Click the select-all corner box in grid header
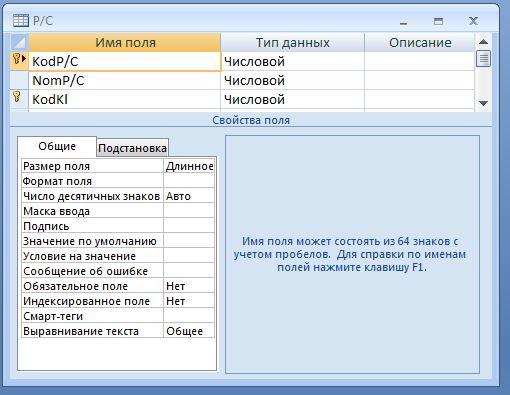Screen dimensions: 510x395 tap(19, 42)
